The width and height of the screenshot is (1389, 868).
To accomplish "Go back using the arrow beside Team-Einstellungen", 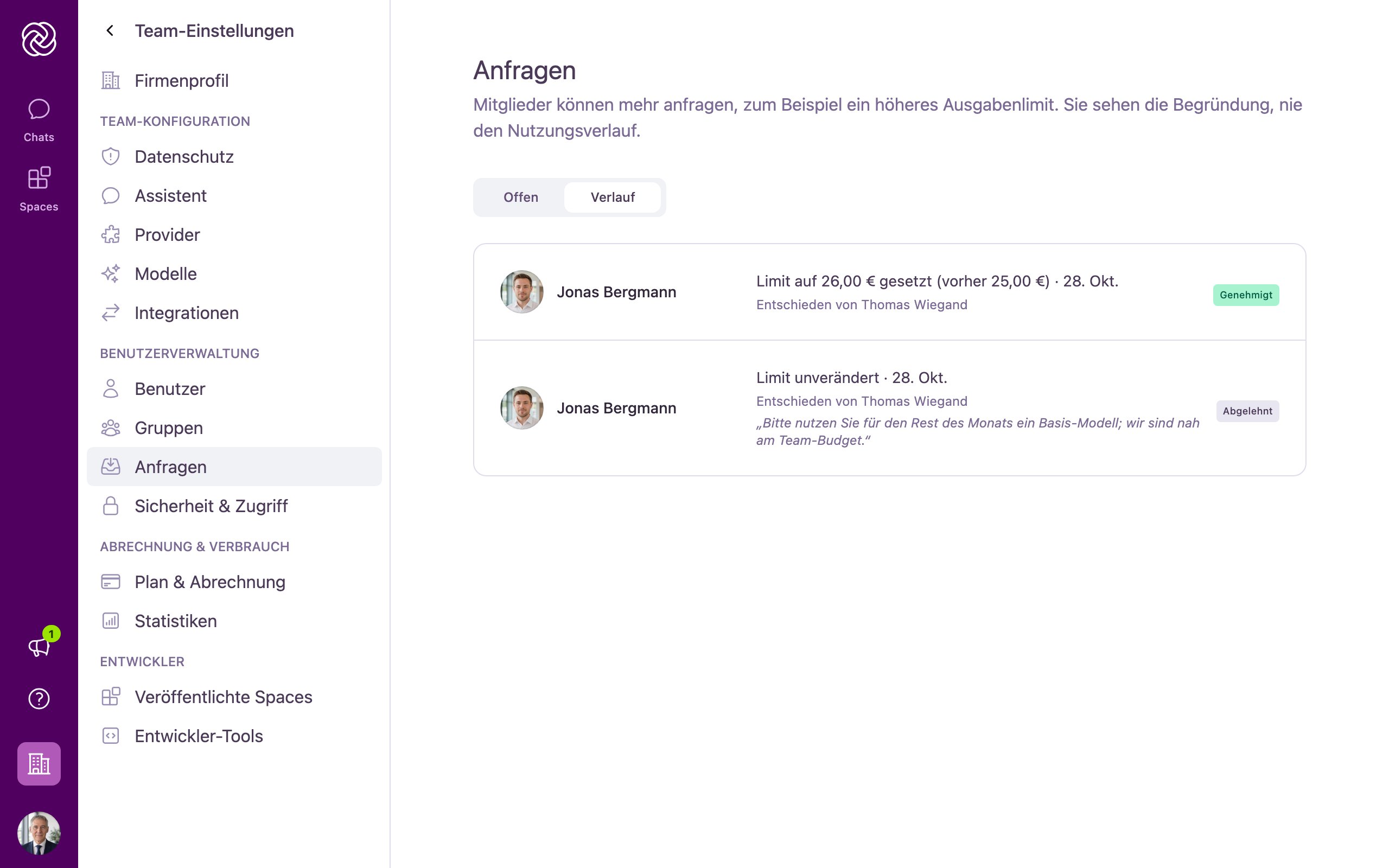I will 110,30.
